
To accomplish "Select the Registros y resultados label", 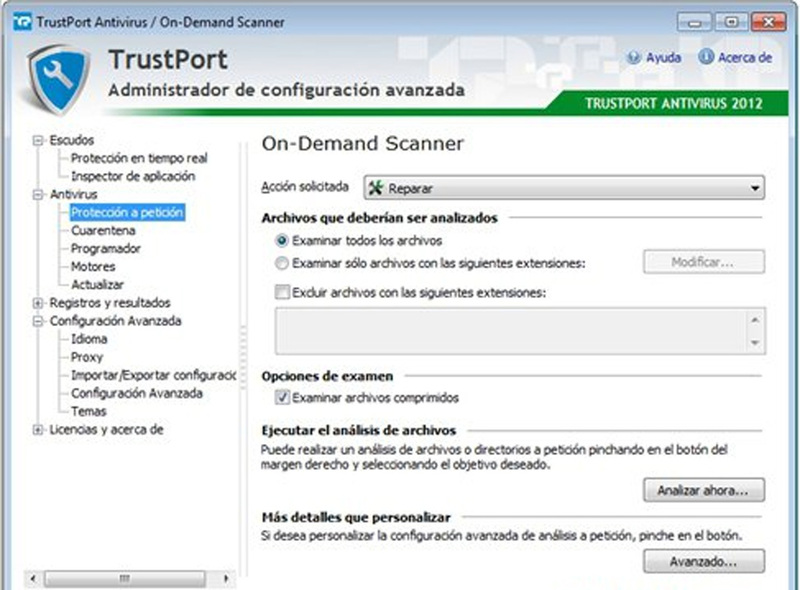I will pyautogui.click(x=110, y=303).
